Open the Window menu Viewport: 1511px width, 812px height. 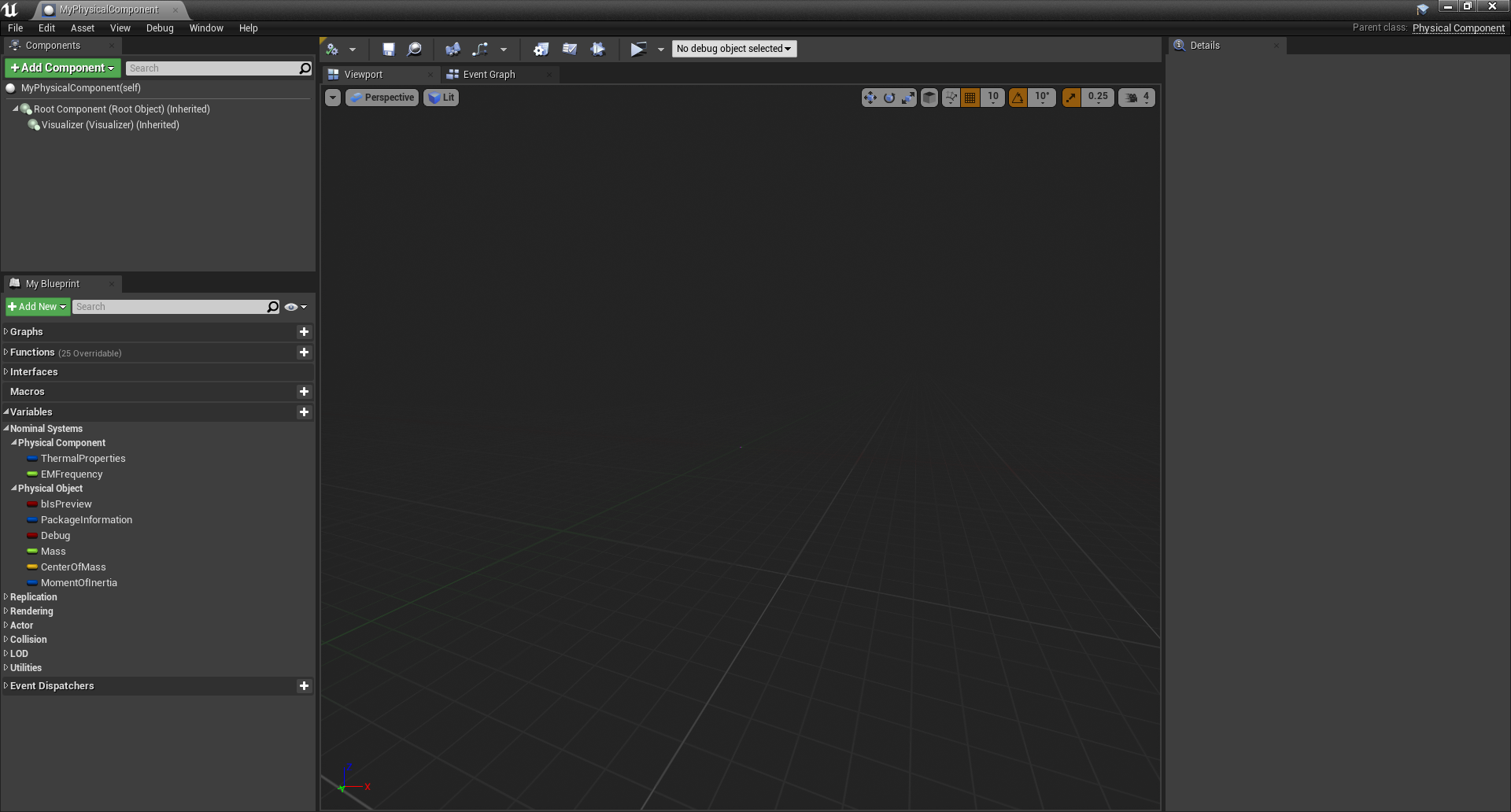pos(206,28)
